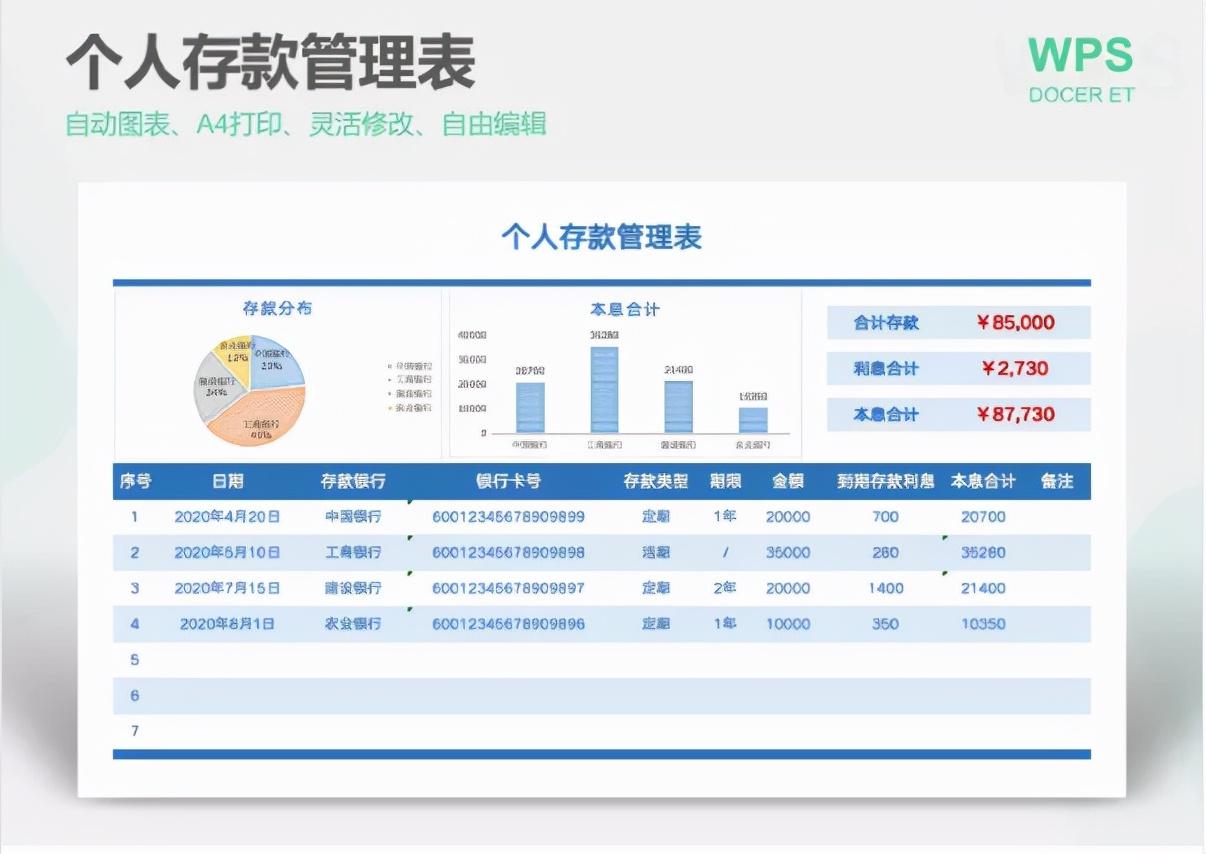Select the 350 interest cell
Screen dimensions: 1206x854
pyautogui.click(x=885, y=624)
